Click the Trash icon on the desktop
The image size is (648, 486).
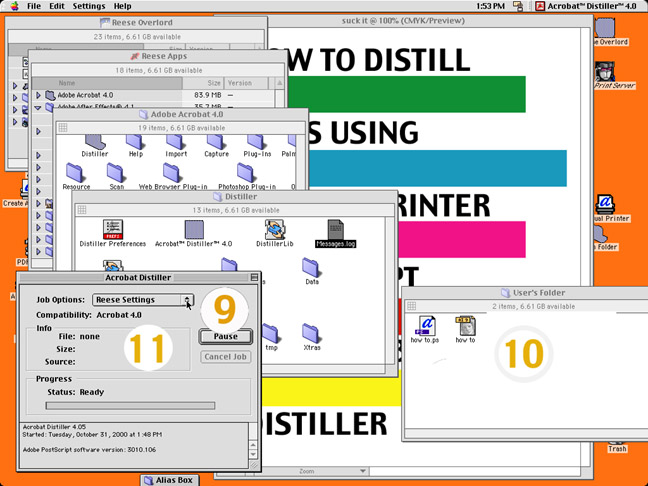(617, 447)
